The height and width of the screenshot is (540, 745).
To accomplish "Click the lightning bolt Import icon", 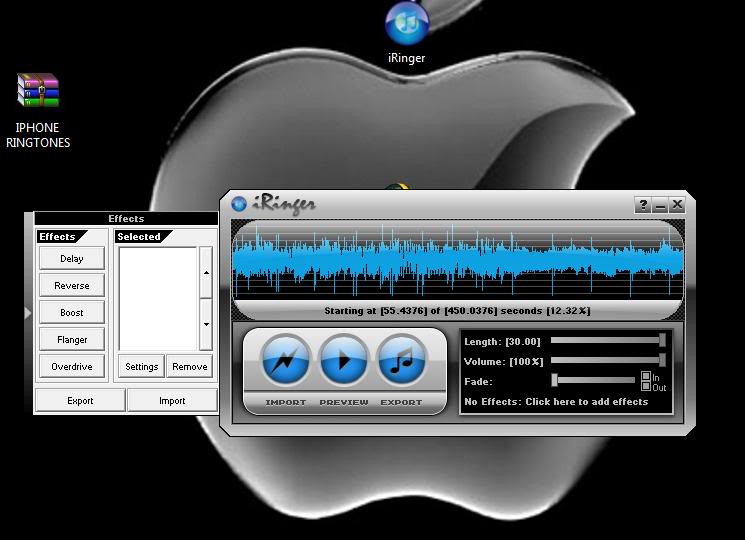I will pyautogui.click(x=285, y=360).
